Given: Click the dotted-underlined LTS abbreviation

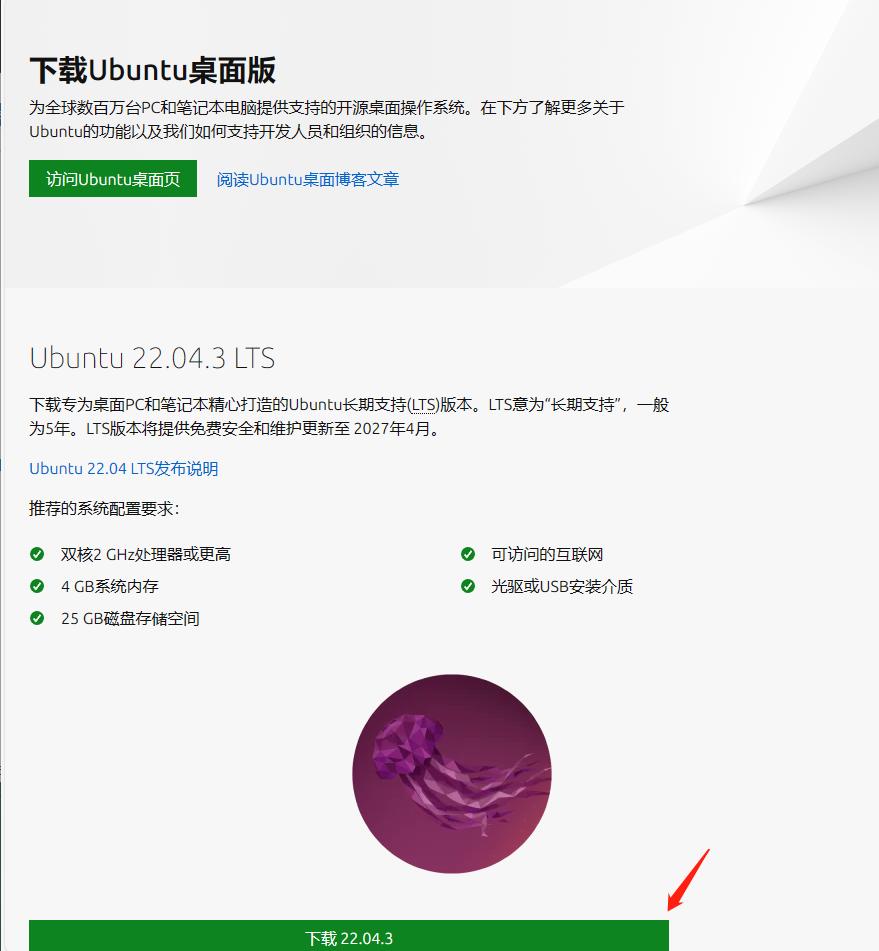Looking at the screenshot, I should coord(424,405).
